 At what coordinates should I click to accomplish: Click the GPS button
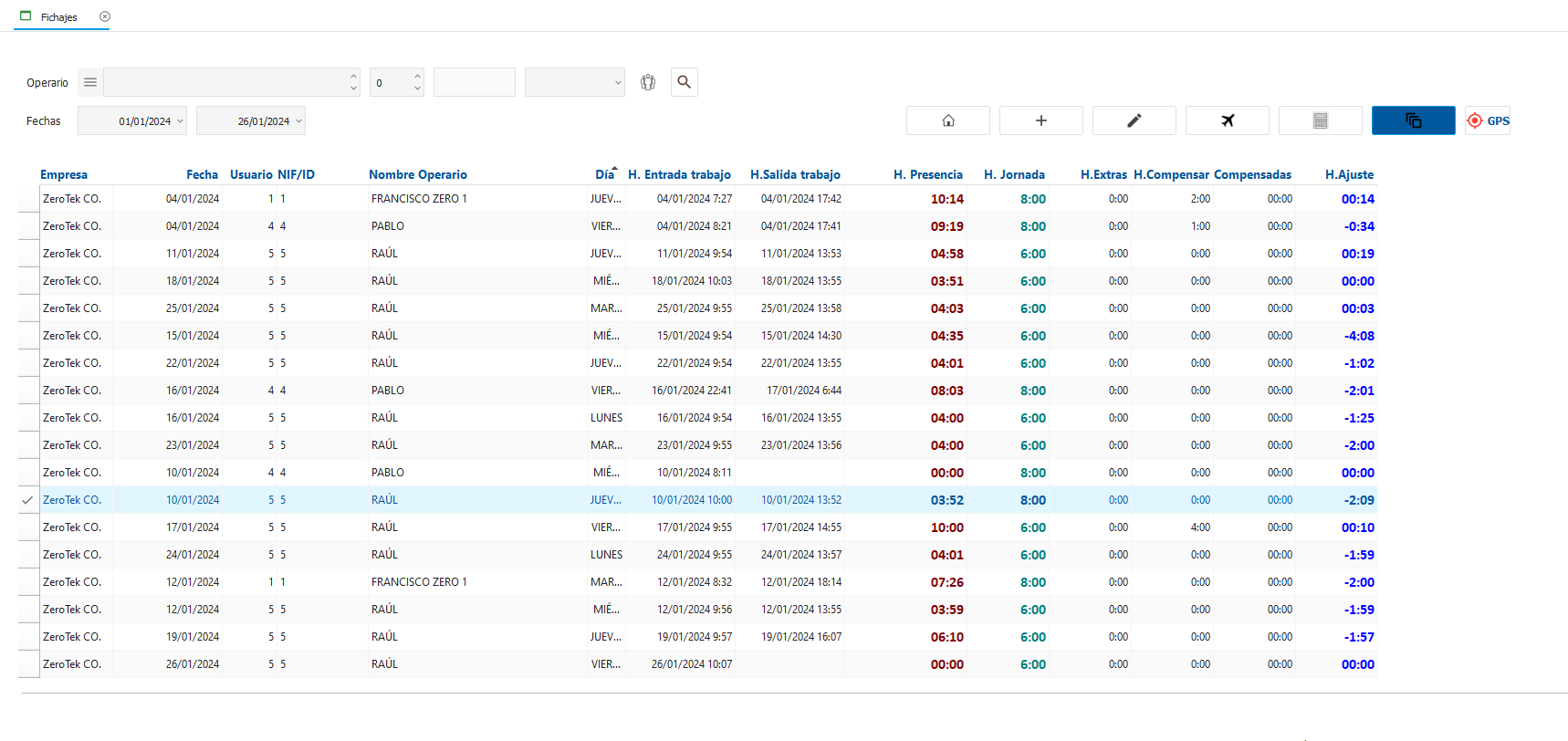click(1488, 120)
